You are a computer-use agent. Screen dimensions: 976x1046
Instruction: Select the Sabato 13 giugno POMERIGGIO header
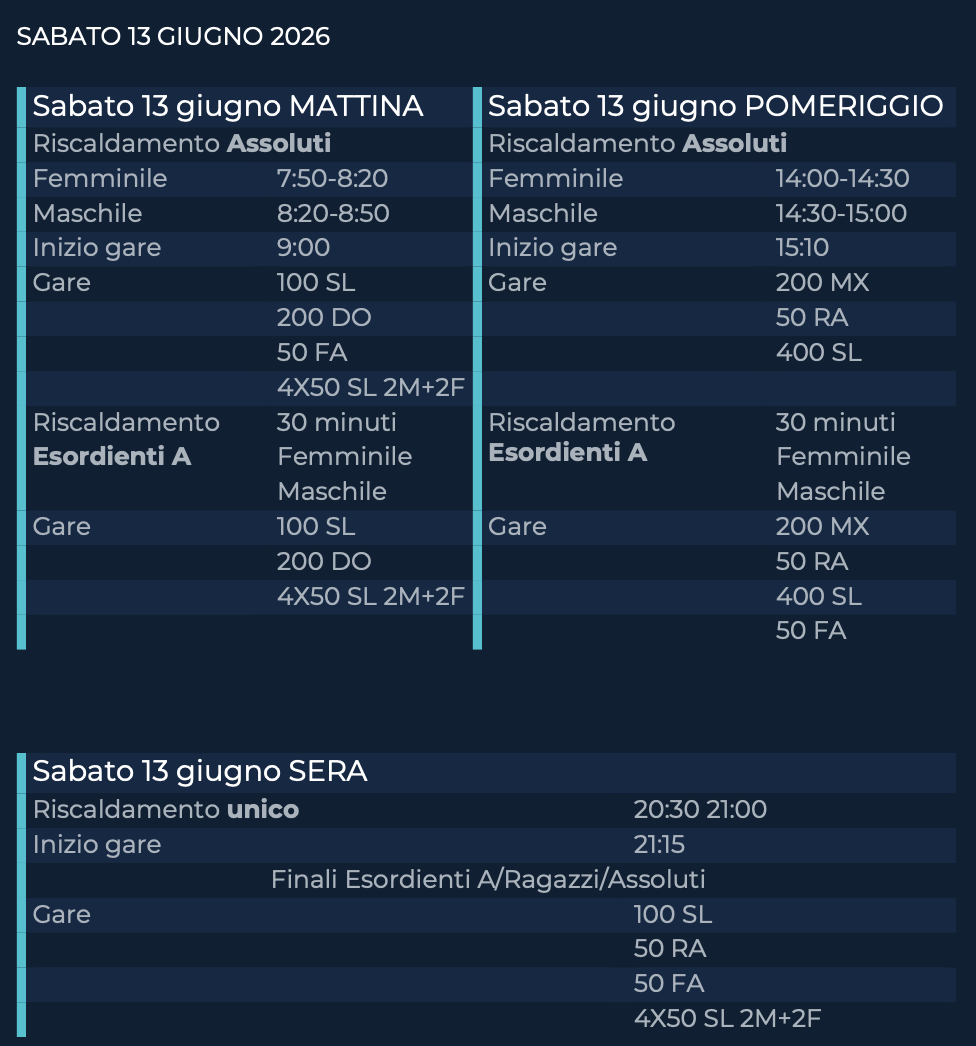click(x=715, y=106)
